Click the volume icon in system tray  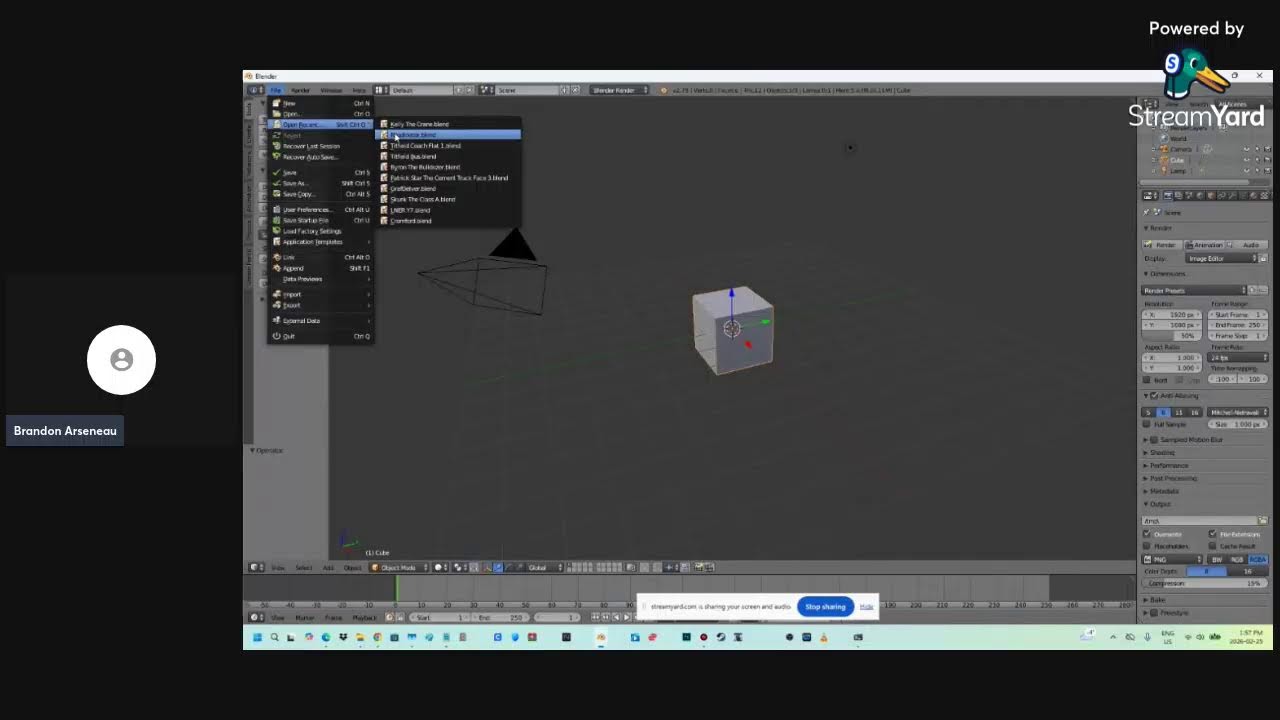pos(1200,637)
